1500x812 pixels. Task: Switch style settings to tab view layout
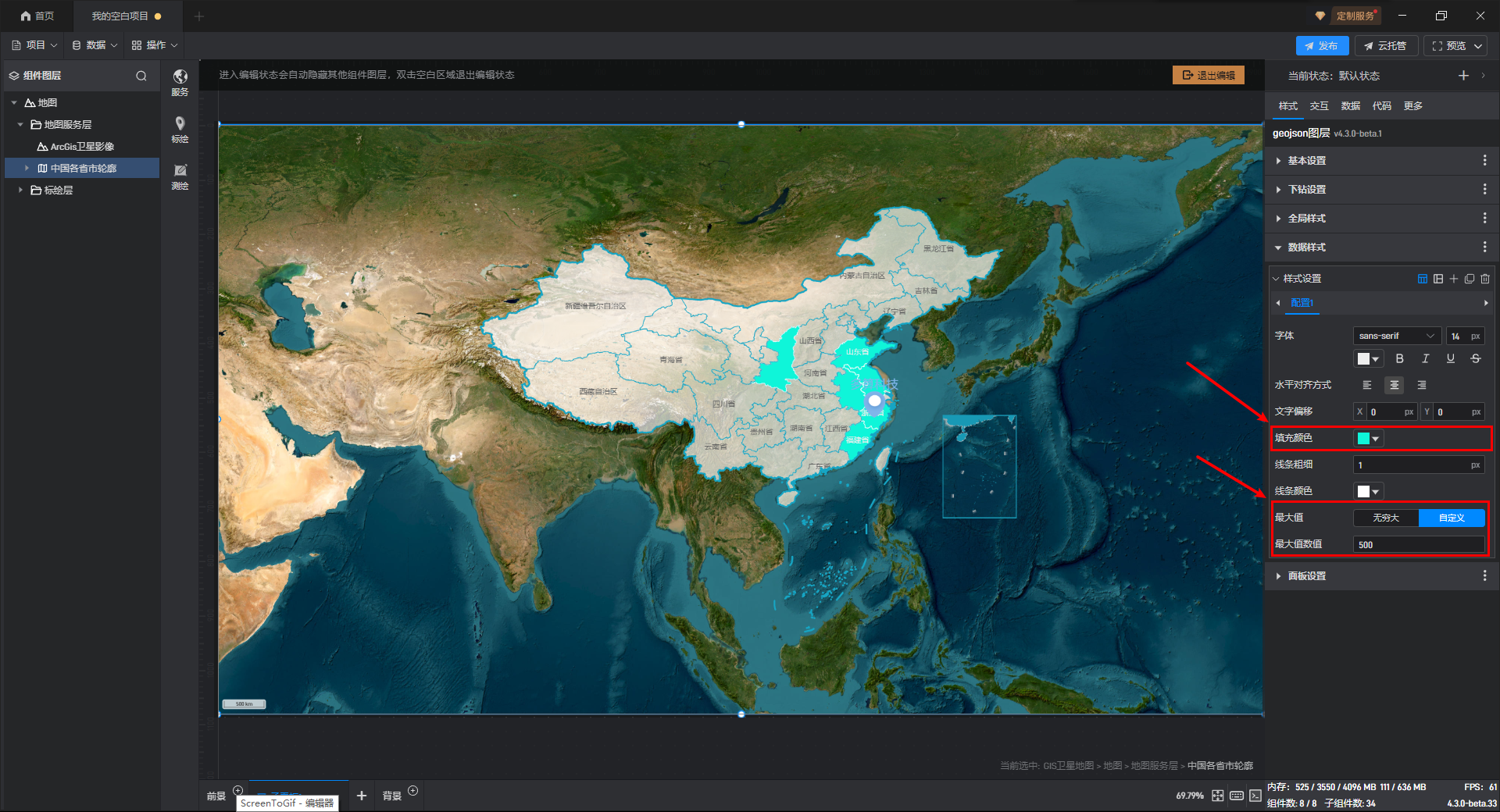[x=1423, y=279]
